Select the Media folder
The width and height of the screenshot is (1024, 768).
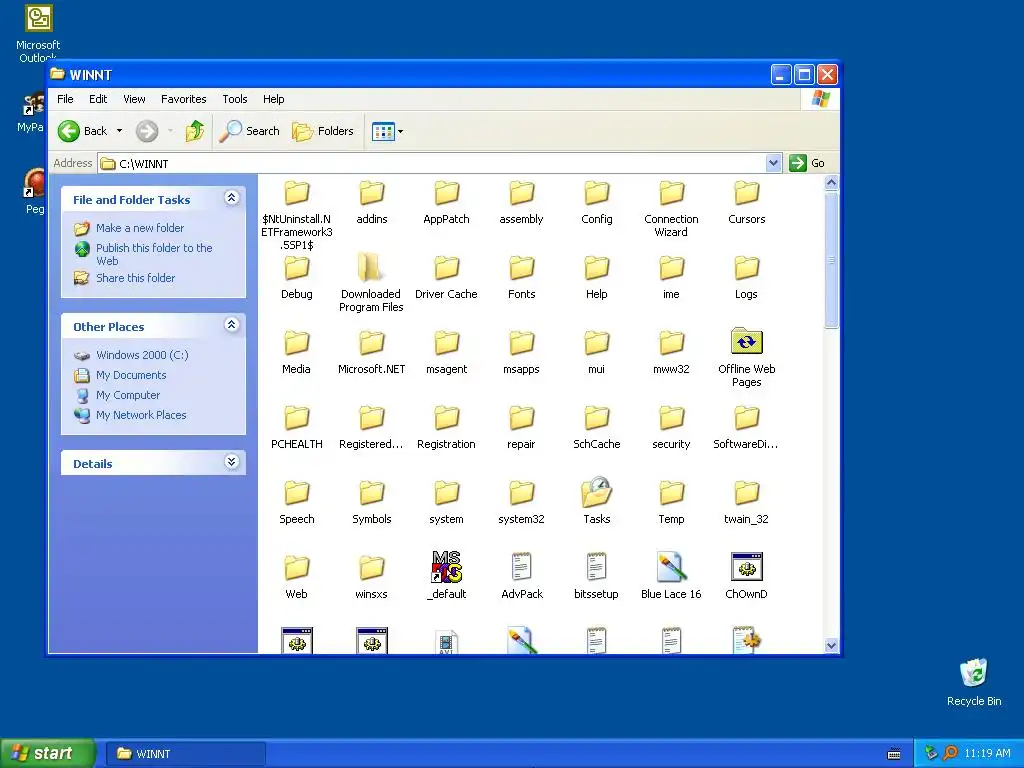tap(296, 351)
